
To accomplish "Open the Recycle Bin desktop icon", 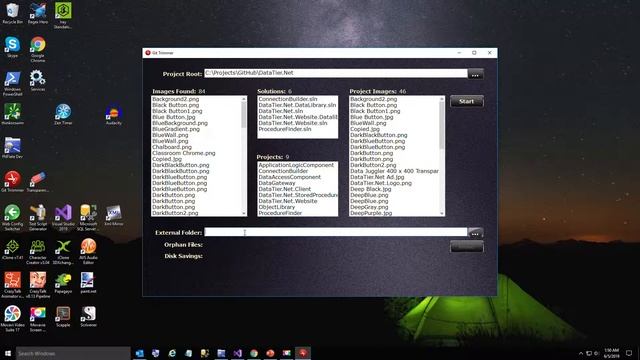I will coord(12,13).
